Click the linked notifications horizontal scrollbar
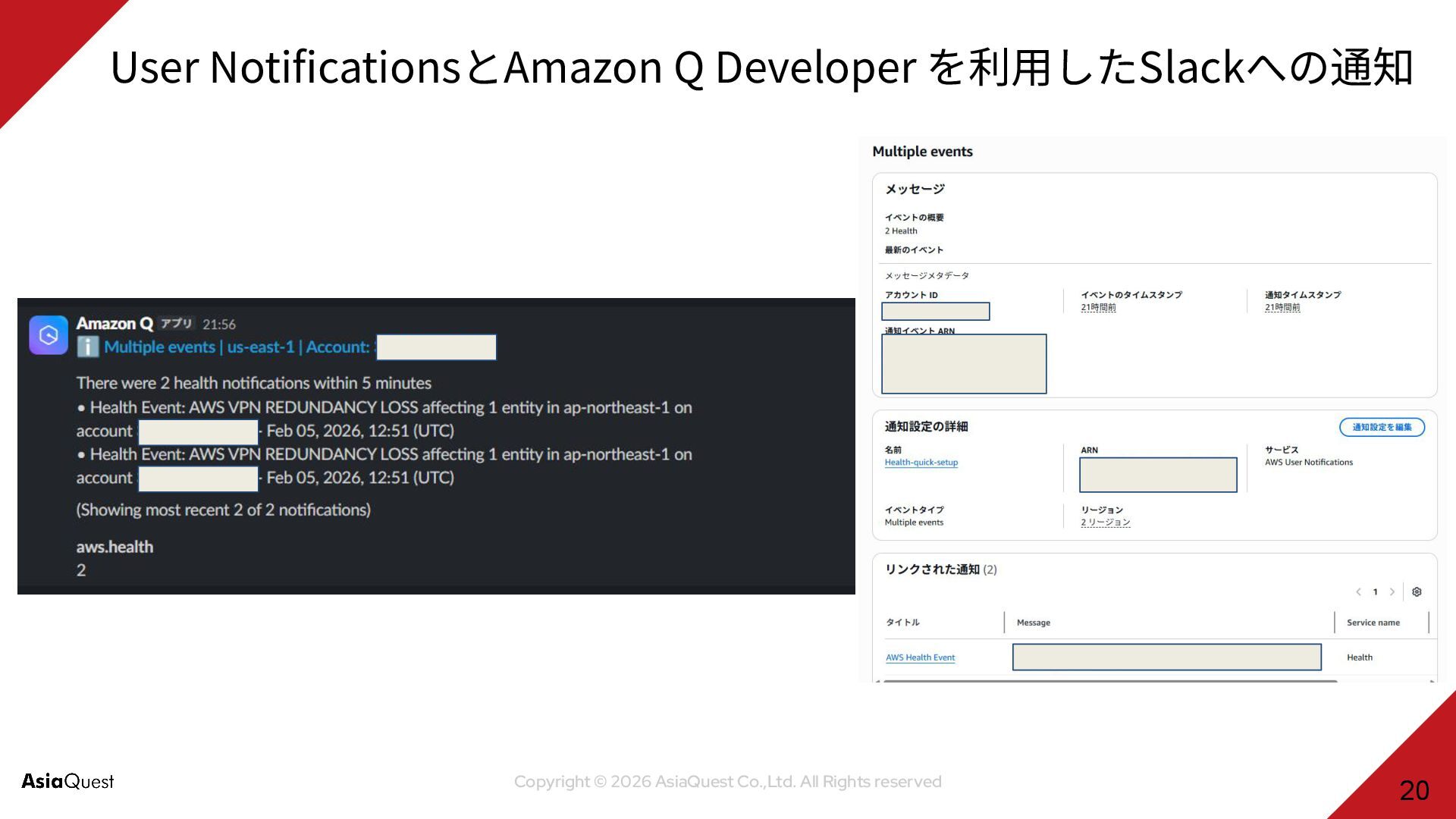 coord(1110,681)
